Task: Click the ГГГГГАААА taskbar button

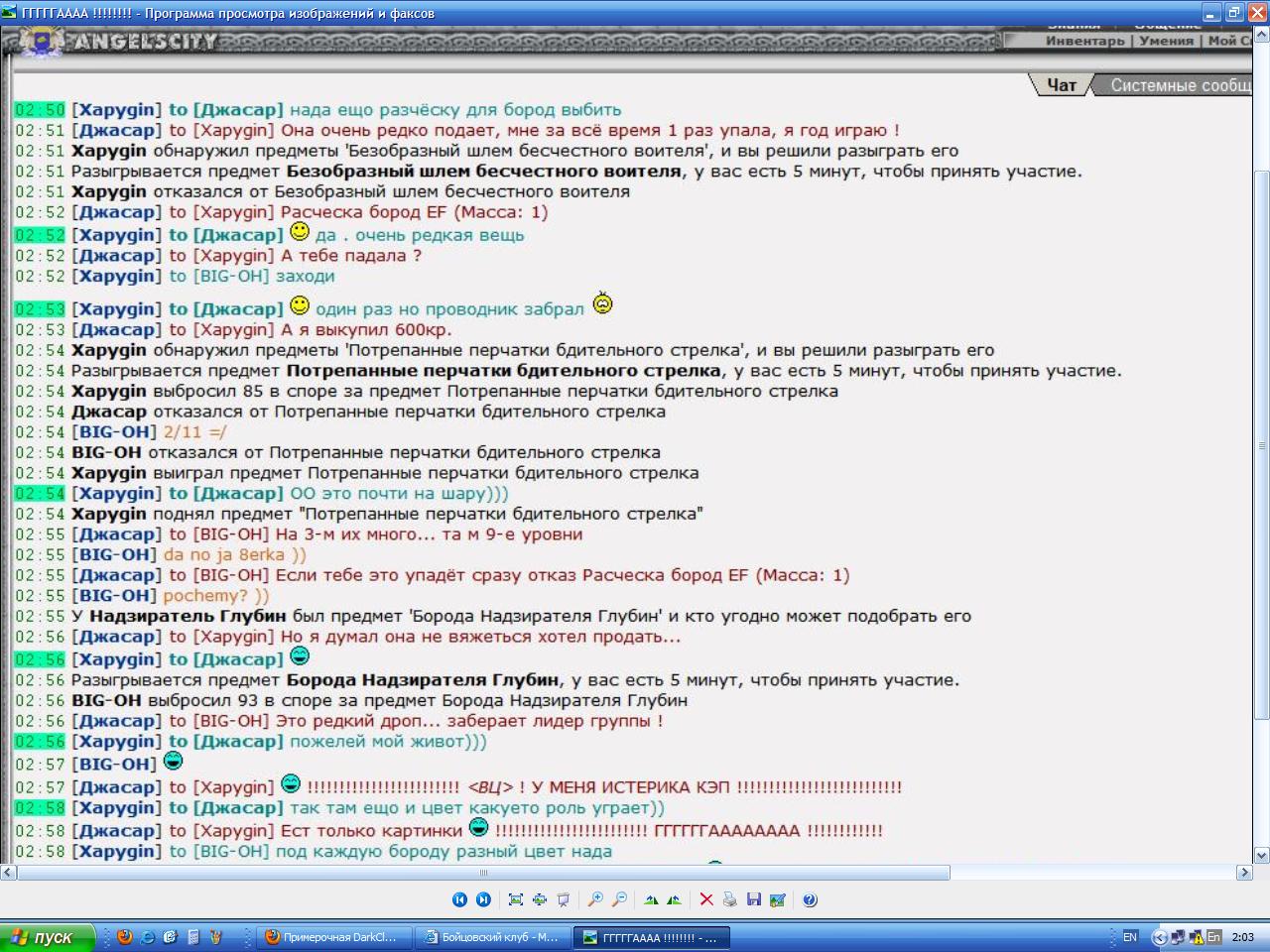Action: click(x=652, y=937)
